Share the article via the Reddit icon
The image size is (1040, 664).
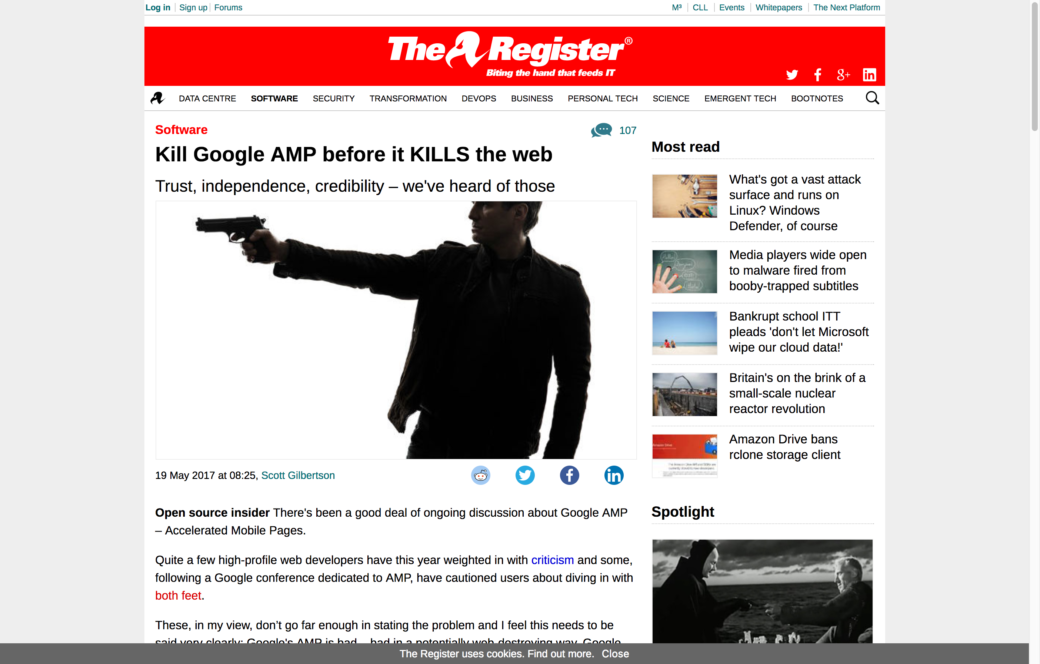point(481,475)
